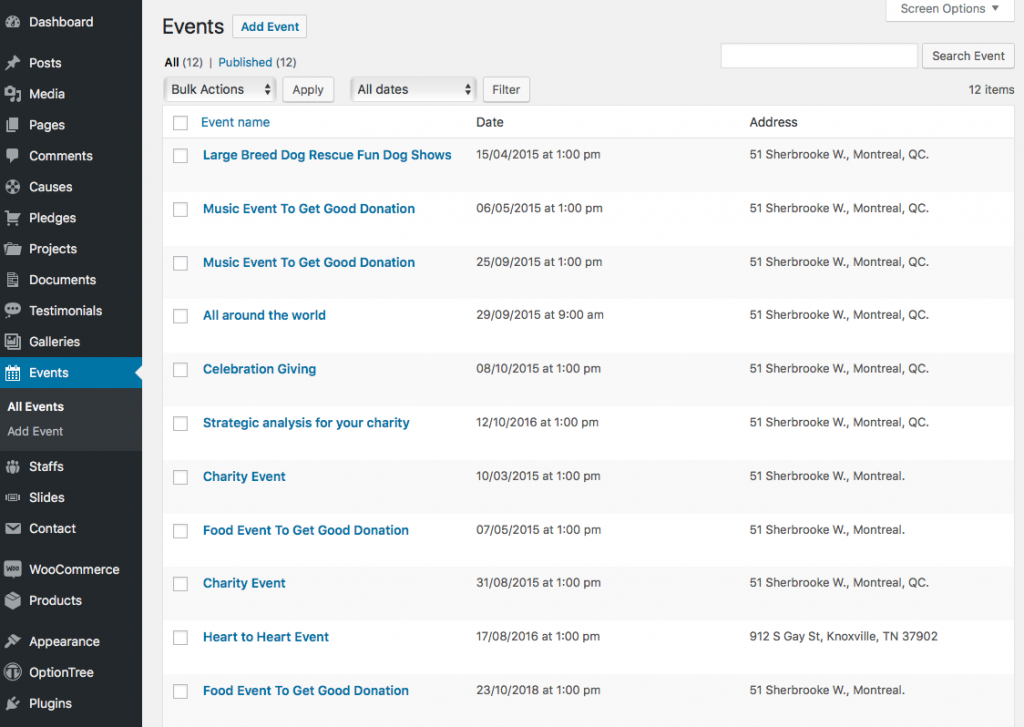Open the Strategic analysis for your charity event

pyautogui.click(x=306, y=422)
